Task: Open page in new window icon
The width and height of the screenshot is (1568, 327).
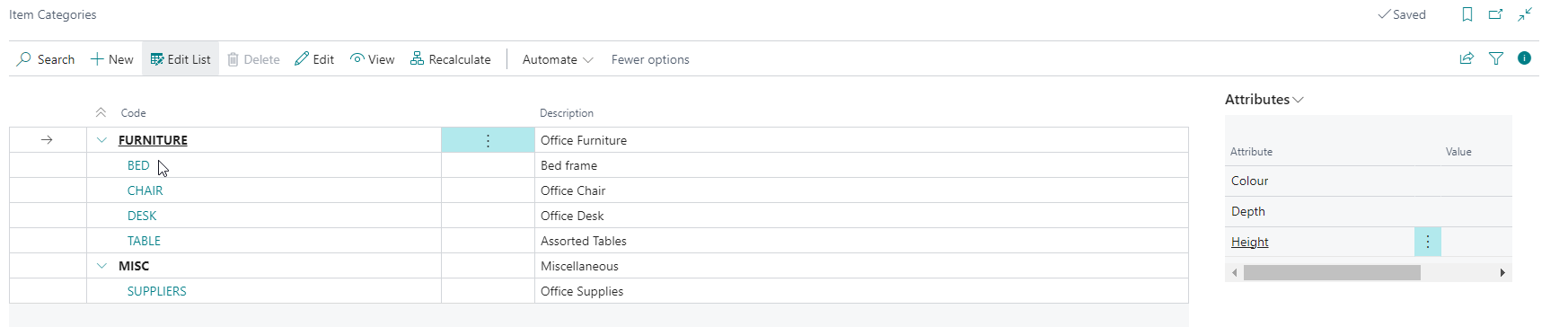Action: (x=1496, y=14)
